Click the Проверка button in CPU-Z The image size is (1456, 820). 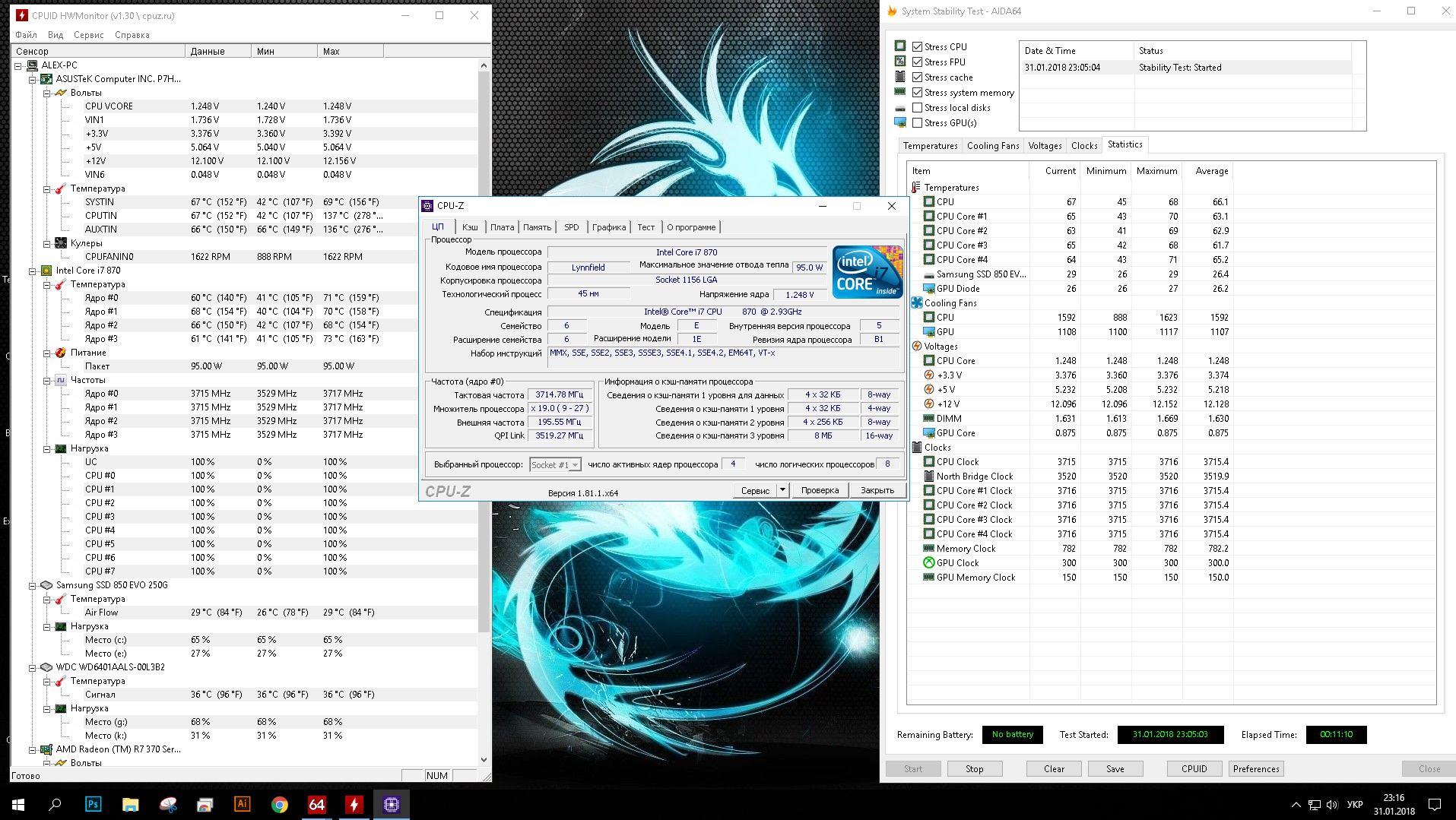pos(820,490)
